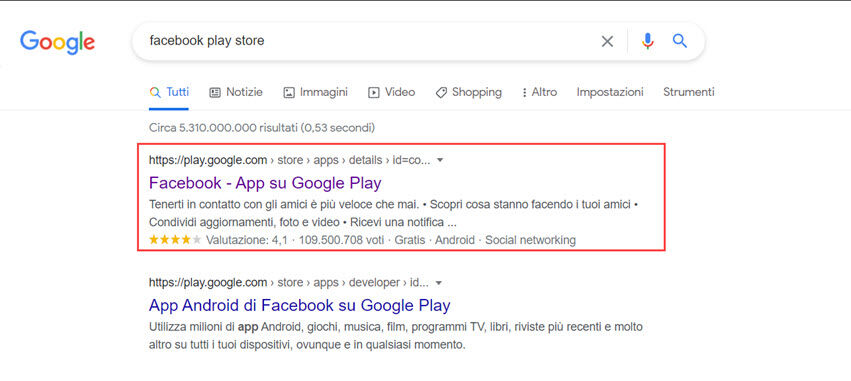This screenshot has width=851, height=381.
Task: Open Strumenti search tools
Action: coord(689,92)
